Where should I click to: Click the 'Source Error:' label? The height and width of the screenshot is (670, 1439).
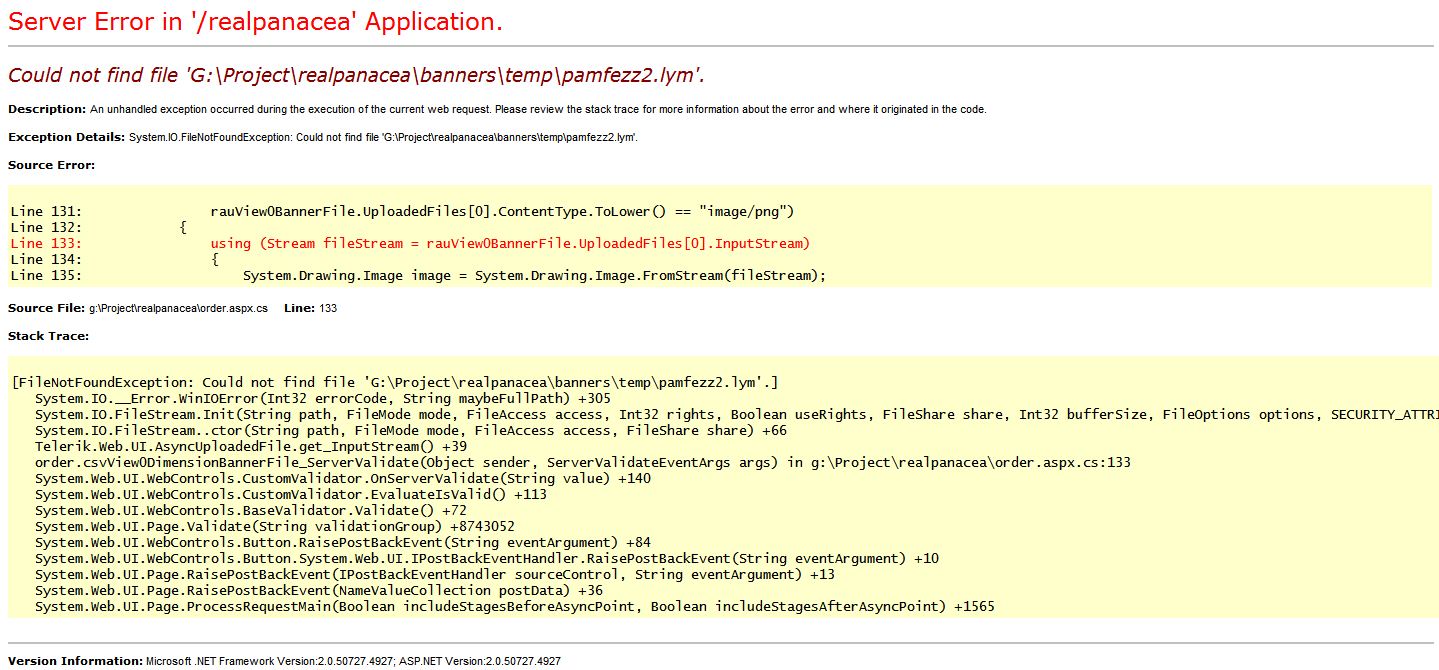pyautogui.click(x=51, y=165)
